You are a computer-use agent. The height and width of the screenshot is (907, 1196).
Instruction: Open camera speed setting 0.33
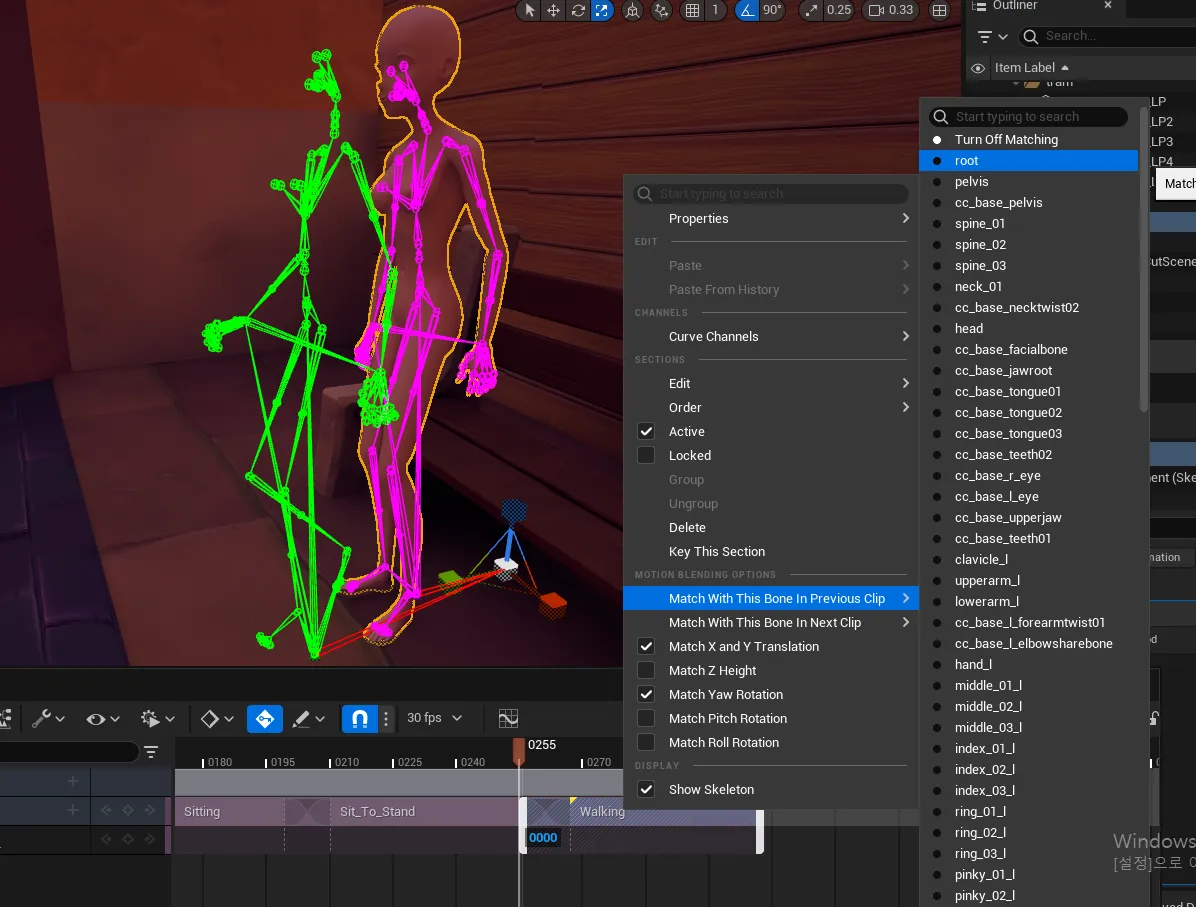[890, 10]
